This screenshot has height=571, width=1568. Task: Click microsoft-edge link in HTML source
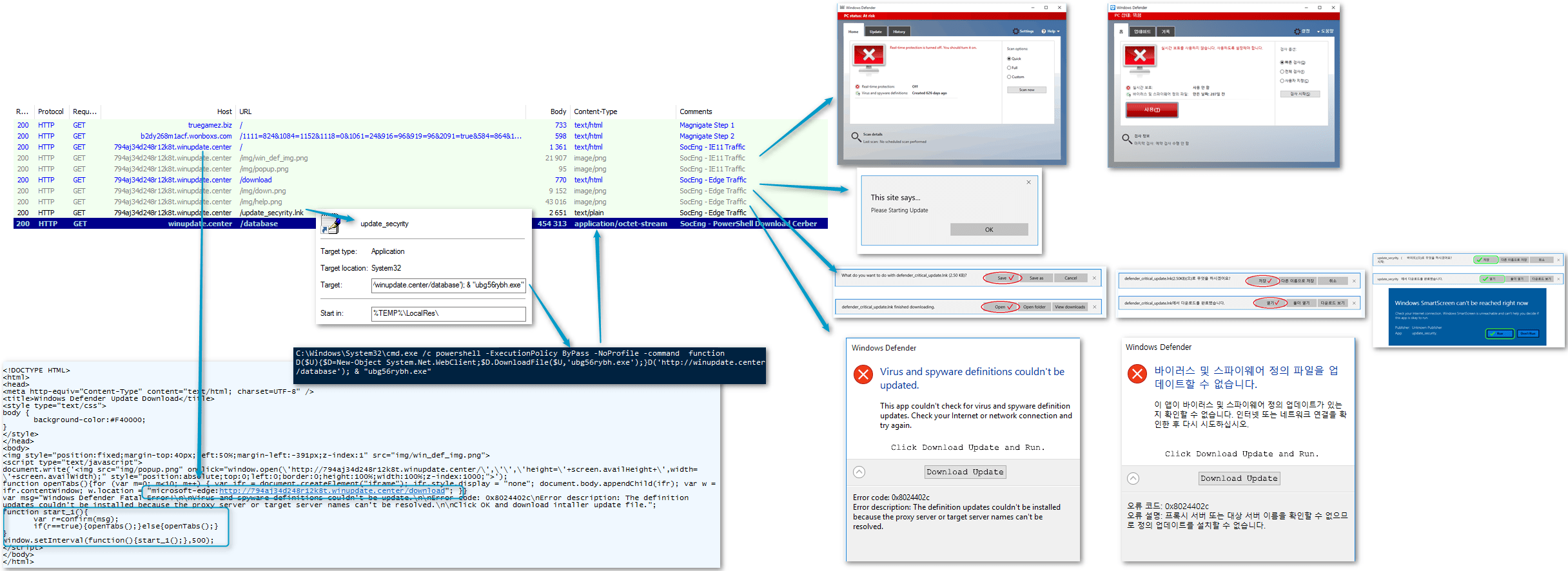[x=331, y=491]
